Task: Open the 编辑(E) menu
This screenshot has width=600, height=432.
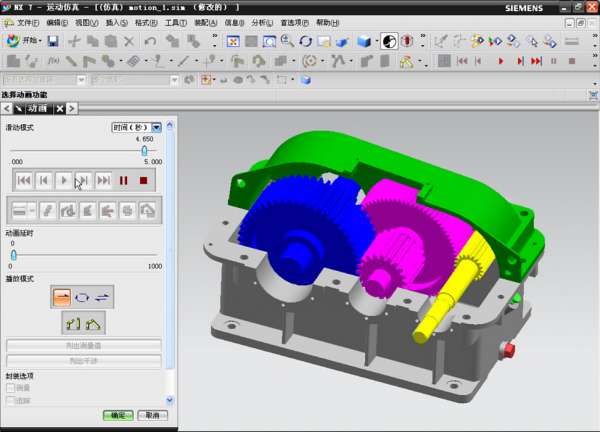Action: (x=57, y=23)
